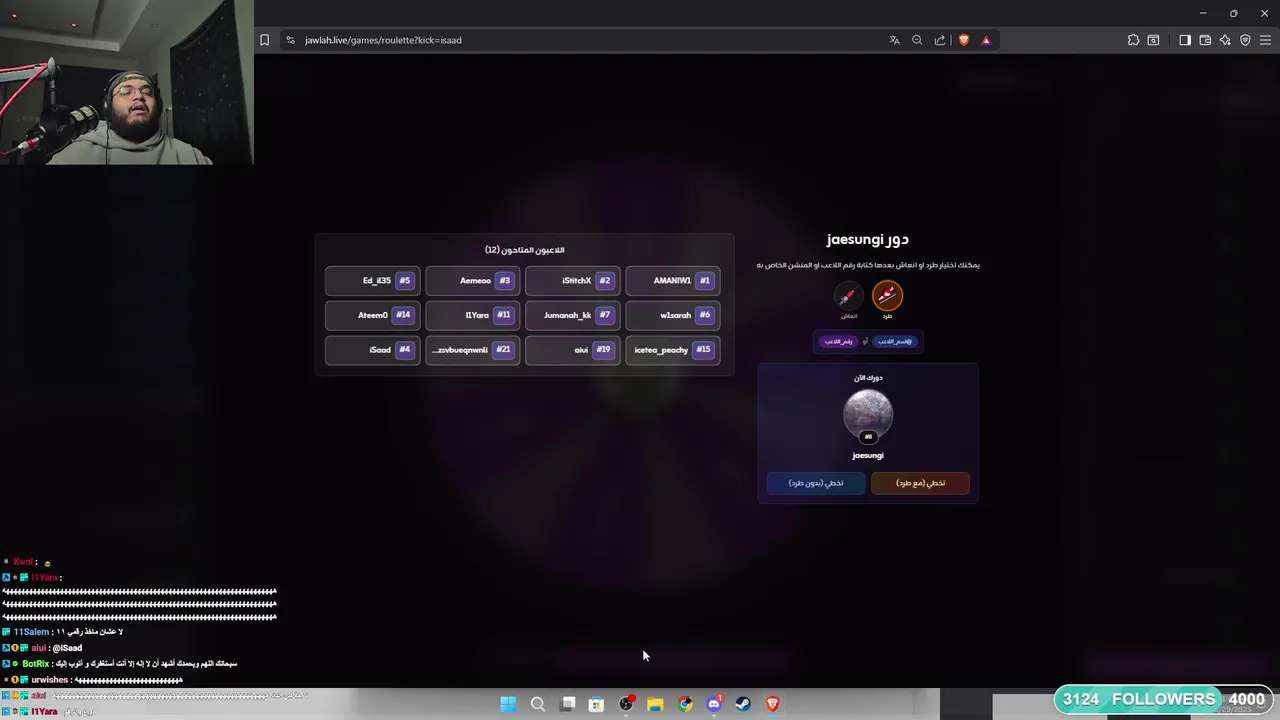Open Windows Start button on taskbar

508,704
